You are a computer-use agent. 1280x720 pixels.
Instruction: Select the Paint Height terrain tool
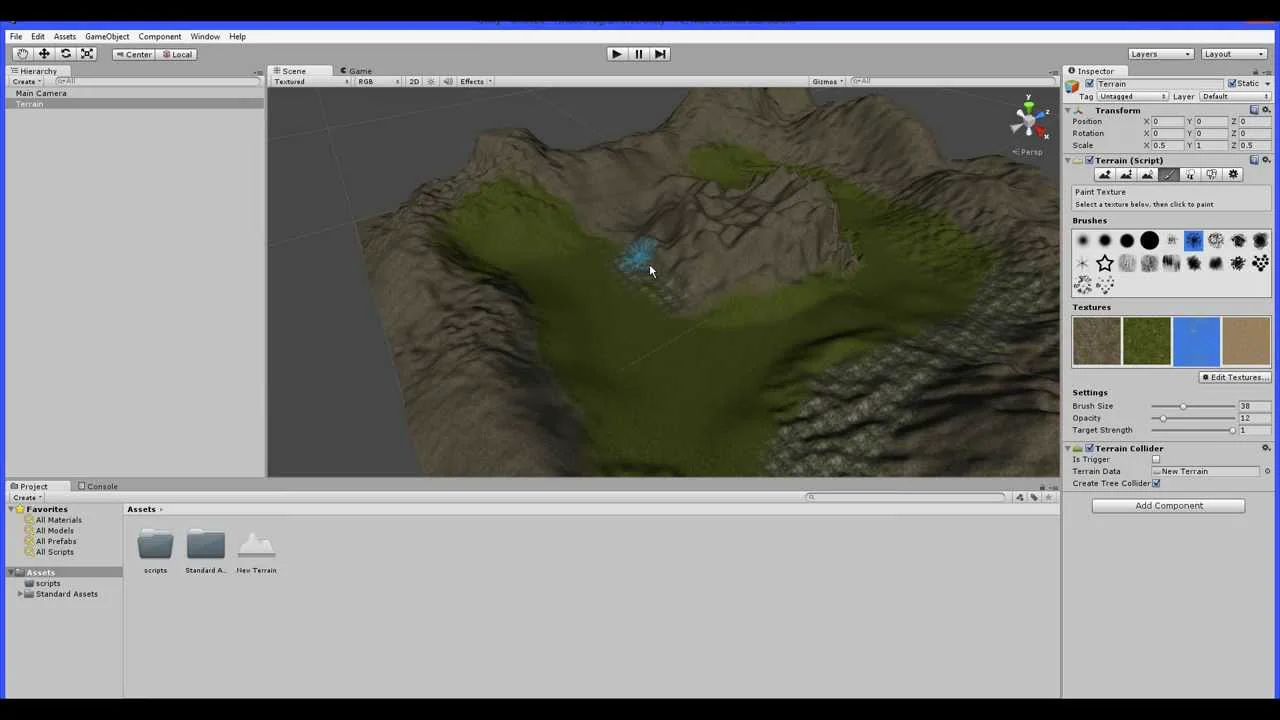(1126, 175)
